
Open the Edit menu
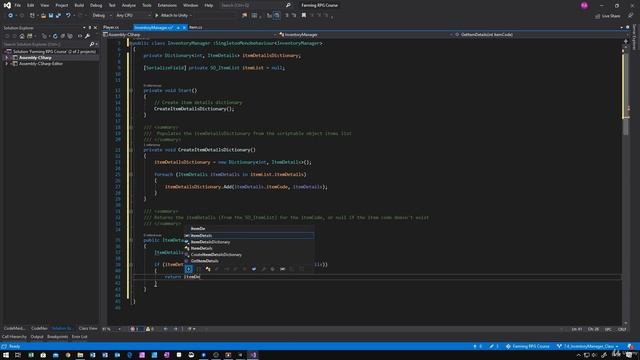31,5
